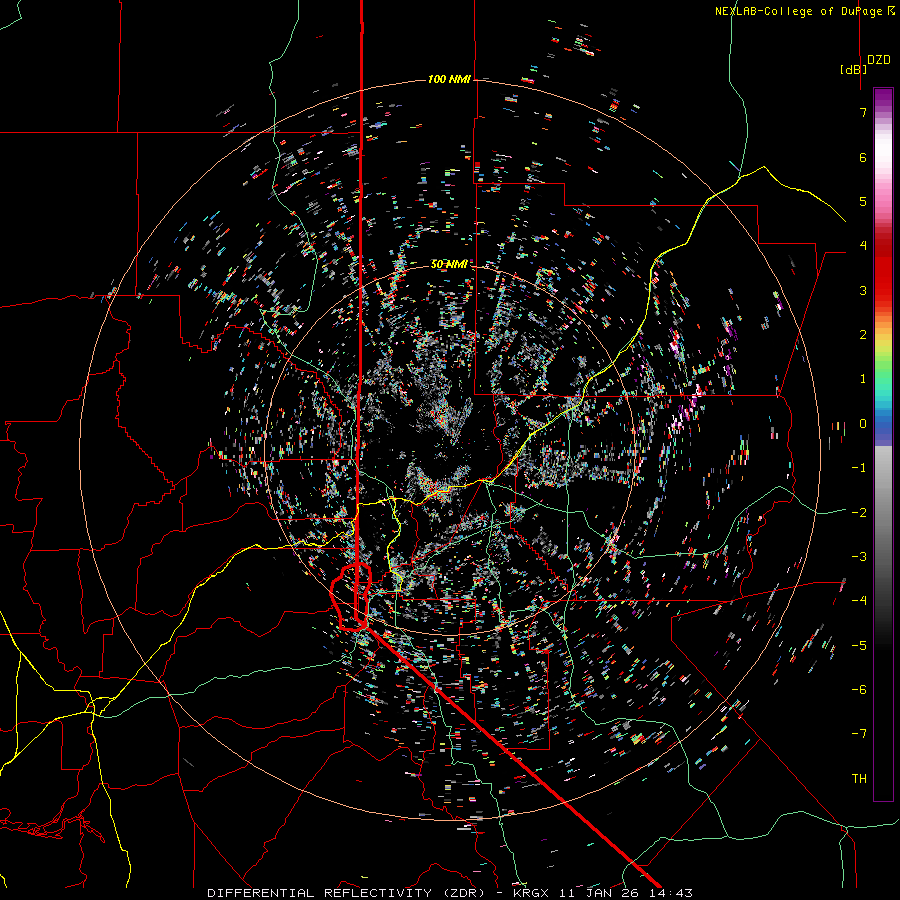Click the 14:43 timestamp
The width and height of the screenshot is (900, 900).
pyautogui.click(x=670, y=893)
